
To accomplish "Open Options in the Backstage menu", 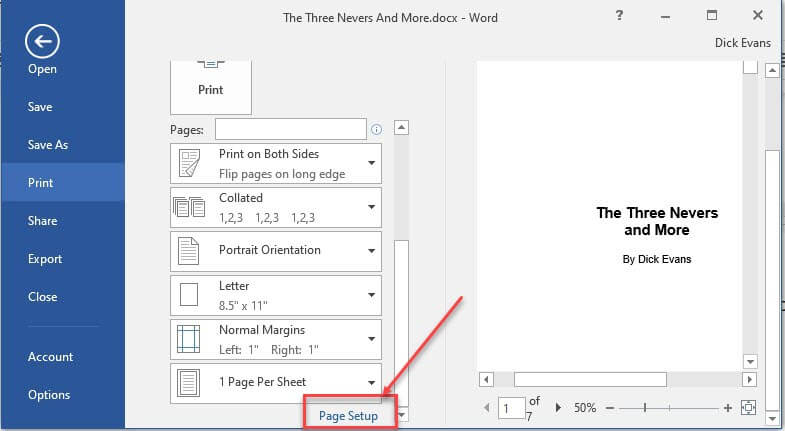I will click(x=49, y=395).
